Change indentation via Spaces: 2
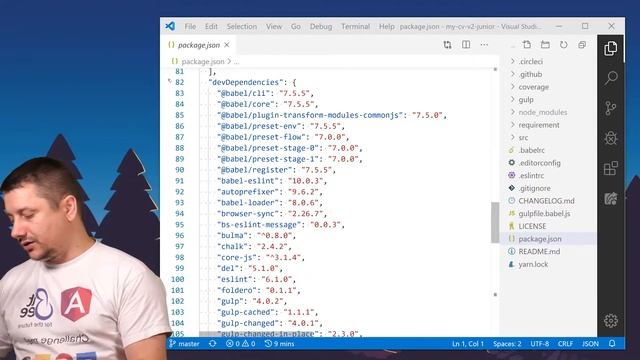This screenshot has width=640, height=360. coord(507,344)
